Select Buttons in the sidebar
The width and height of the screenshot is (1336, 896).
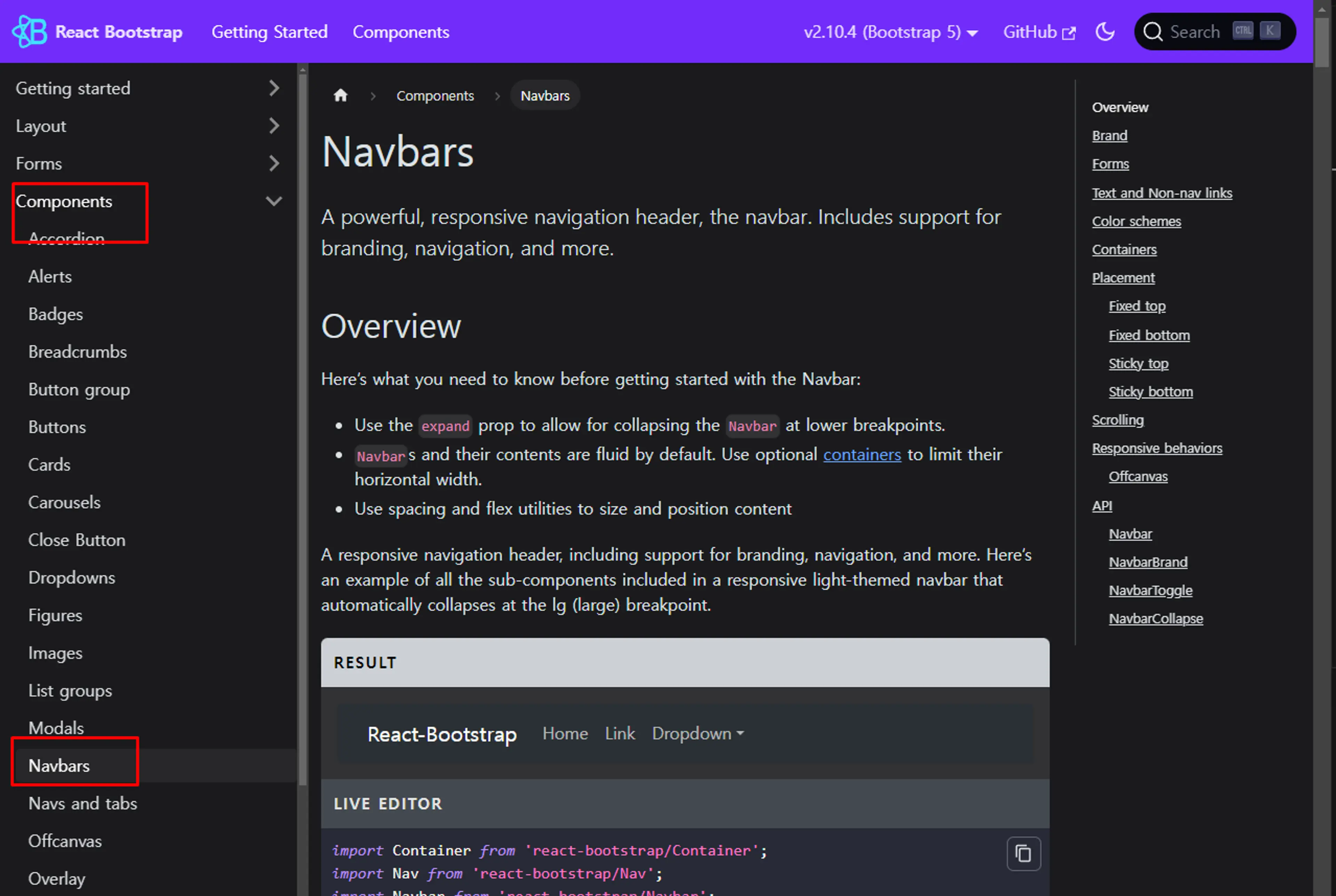[57, 427]
